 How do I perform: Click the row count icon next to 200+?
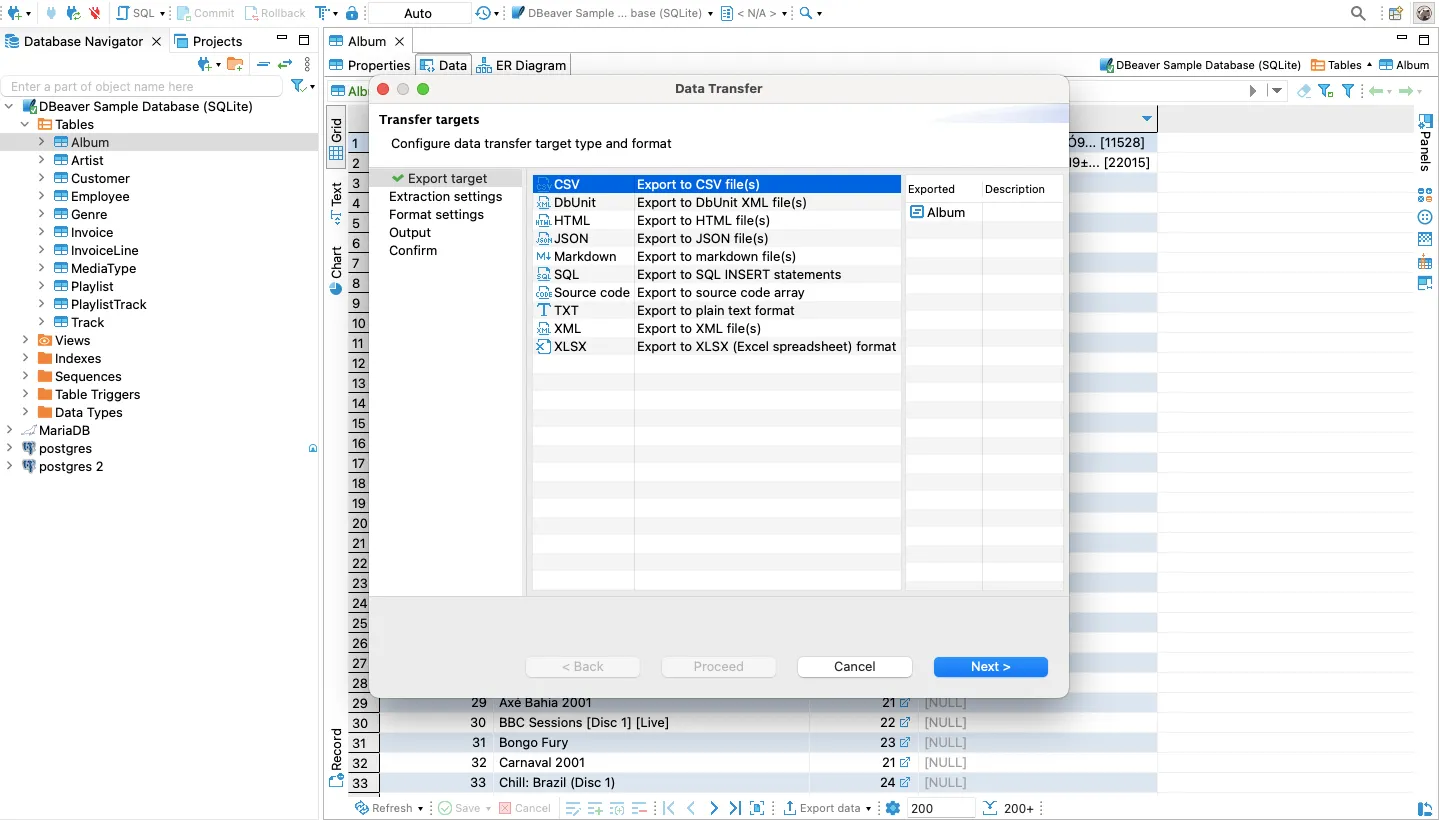(990, 808)
